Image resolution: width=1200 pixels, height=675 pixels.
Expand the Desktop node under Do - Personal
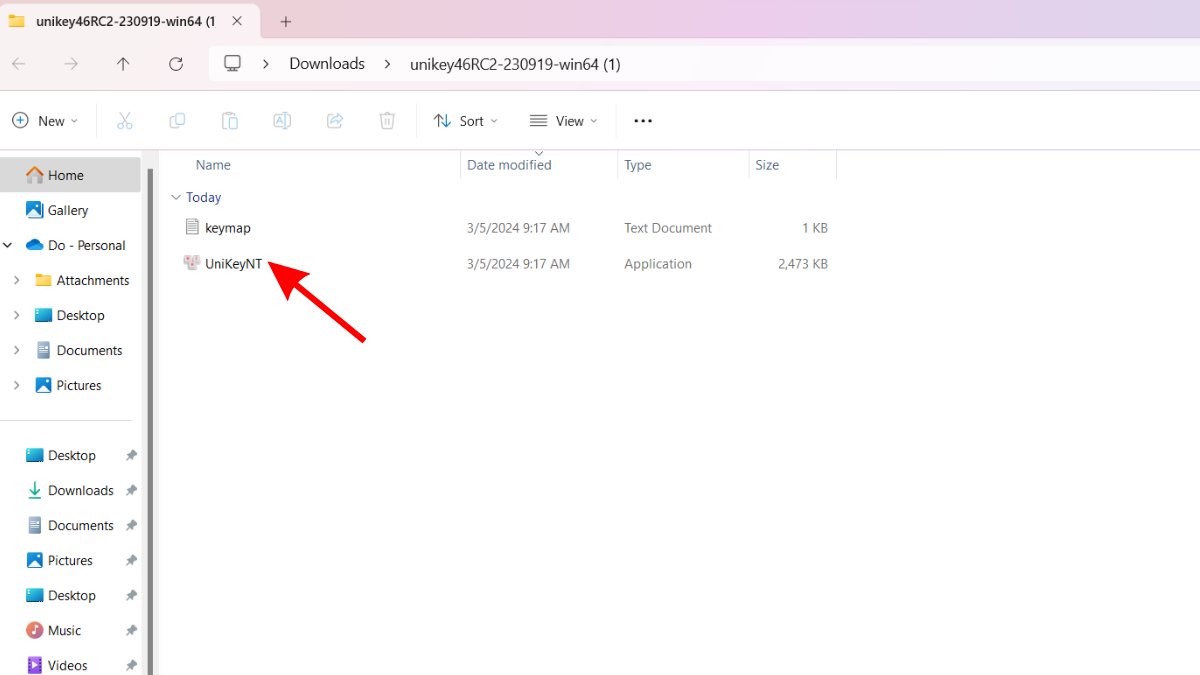click(x=16, y=315)
